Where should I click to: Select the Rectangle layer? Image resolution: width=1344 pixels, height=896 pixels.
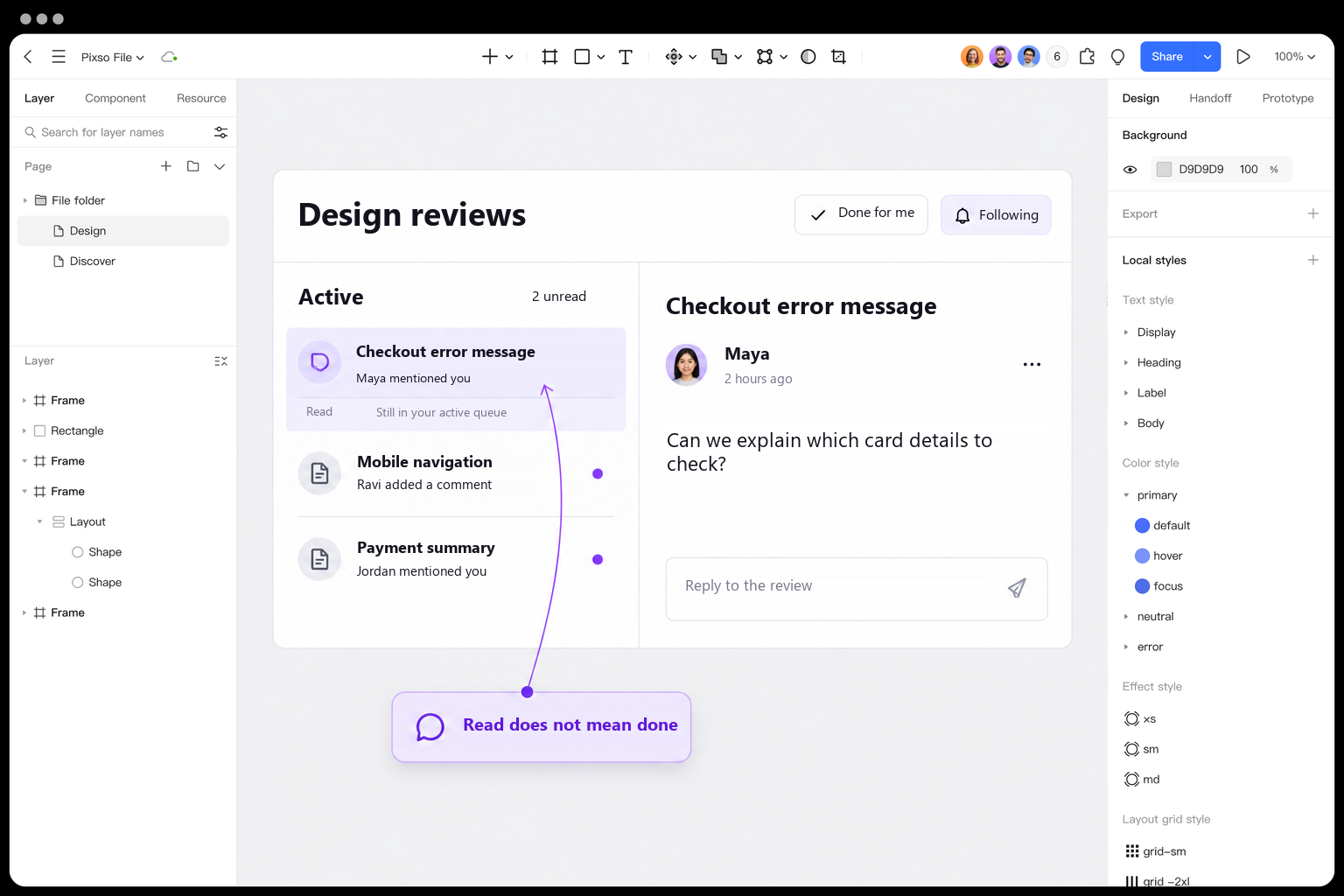[x=123, y=430]
